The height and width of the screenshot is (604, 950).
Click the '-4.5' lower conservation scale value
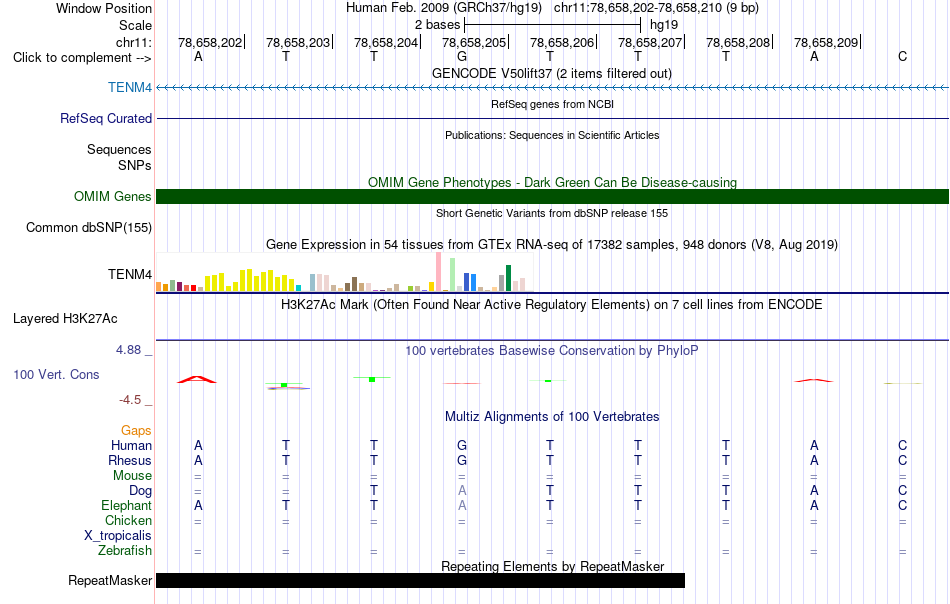[x=130, y=400]
